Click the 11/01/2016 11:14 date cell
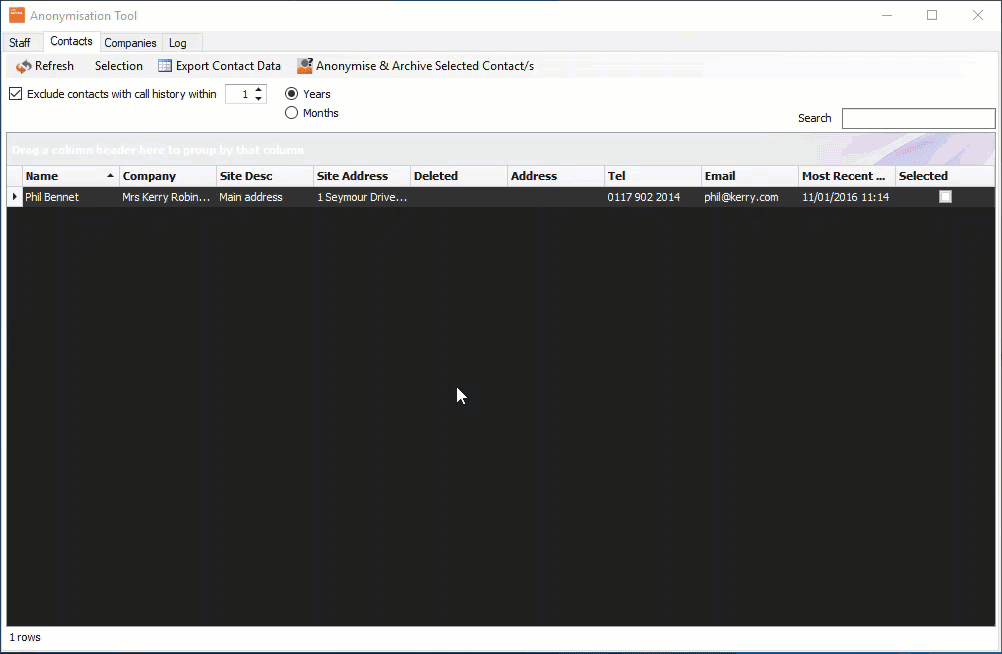This screenshot has height=654, width=1002. (847, 197)
